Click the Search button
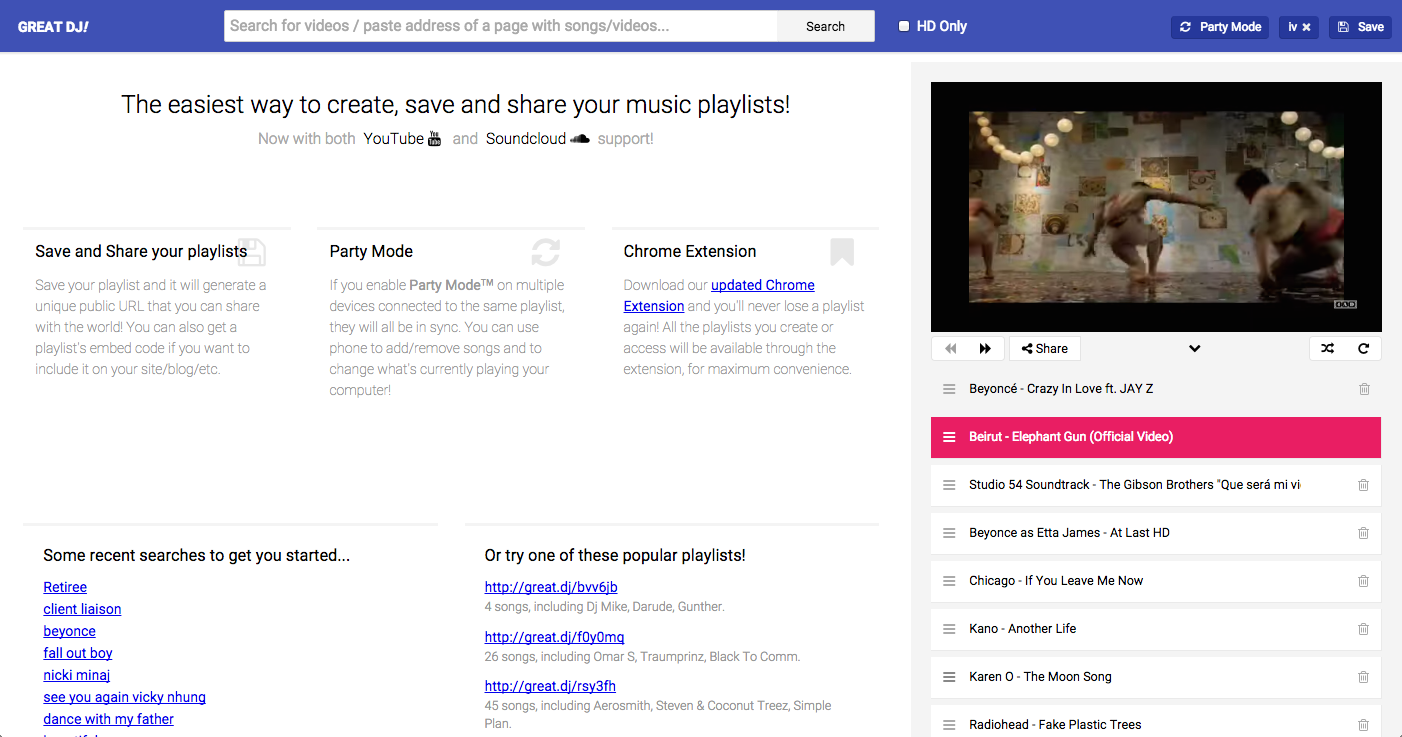 825,27
